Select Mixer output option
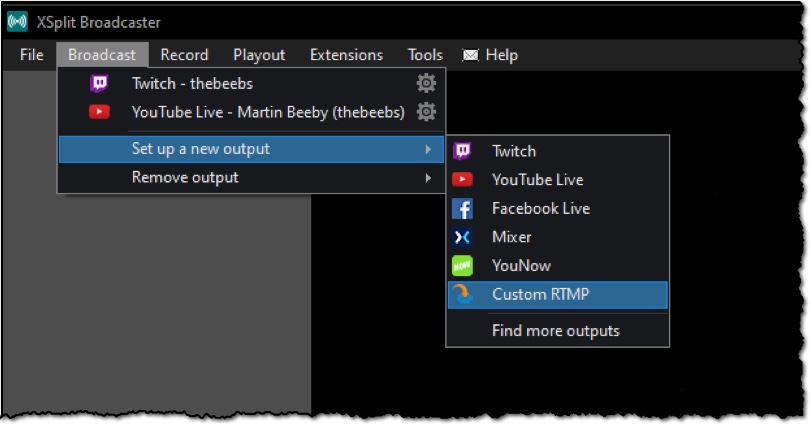 (558, 237)
